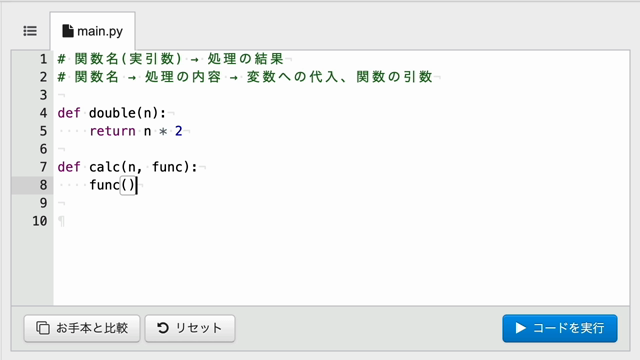Click the circular arrow reset icon
The width and height of the screenshot is (640, 360).
pyautogui.click(x=163, y=328)
